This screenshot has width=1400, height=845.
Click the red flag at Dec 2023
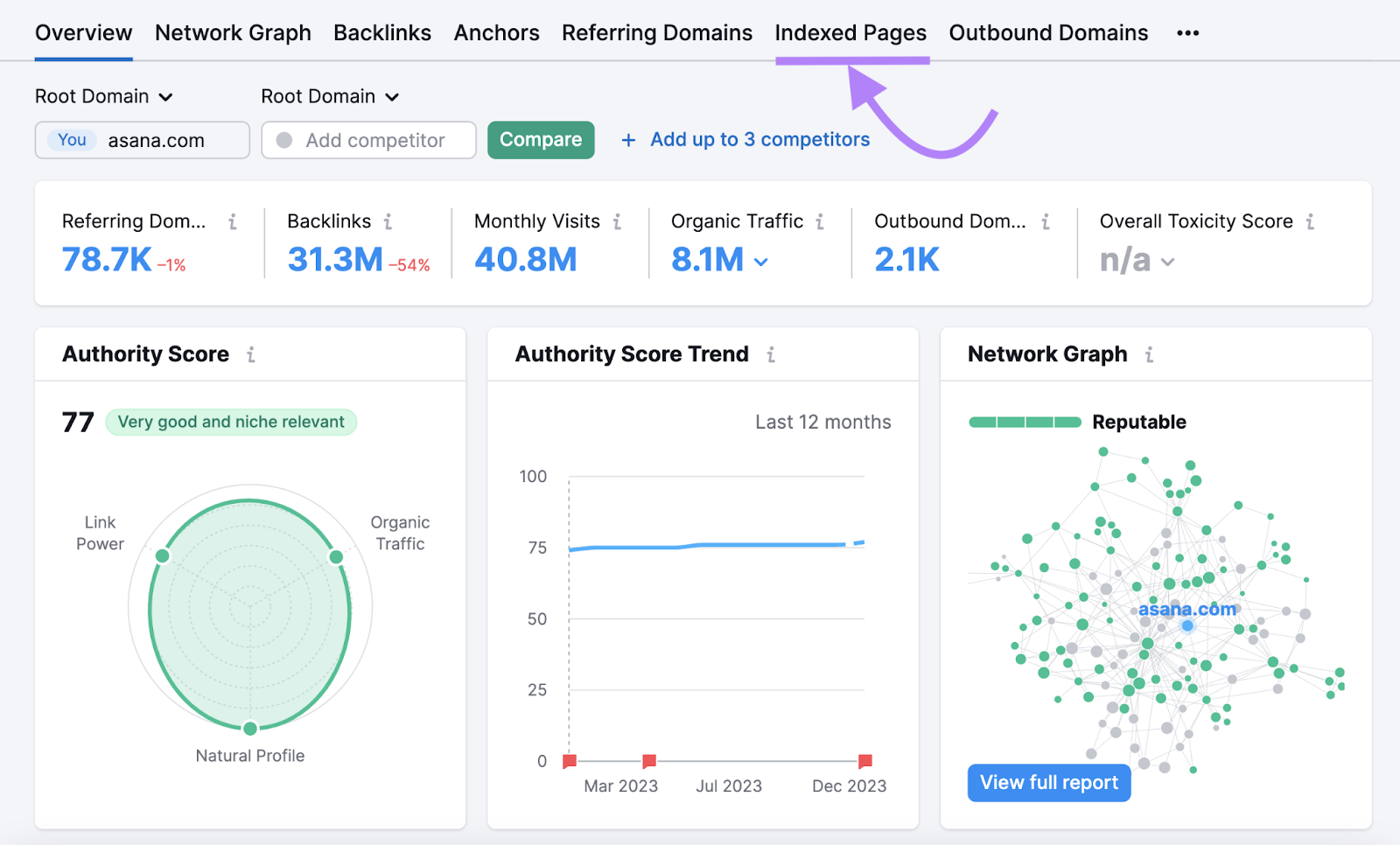click(x=865, y=761)
